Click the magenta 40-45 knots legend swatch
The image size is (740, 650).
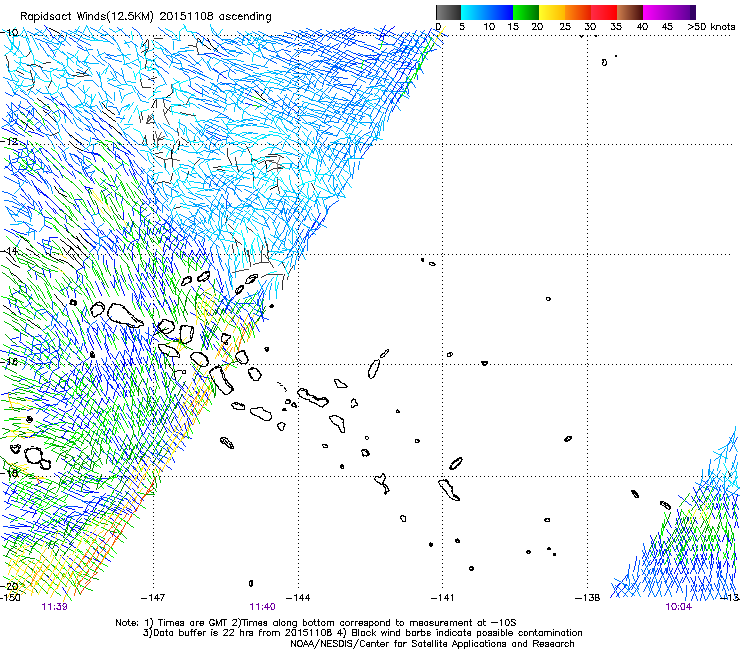656,12
